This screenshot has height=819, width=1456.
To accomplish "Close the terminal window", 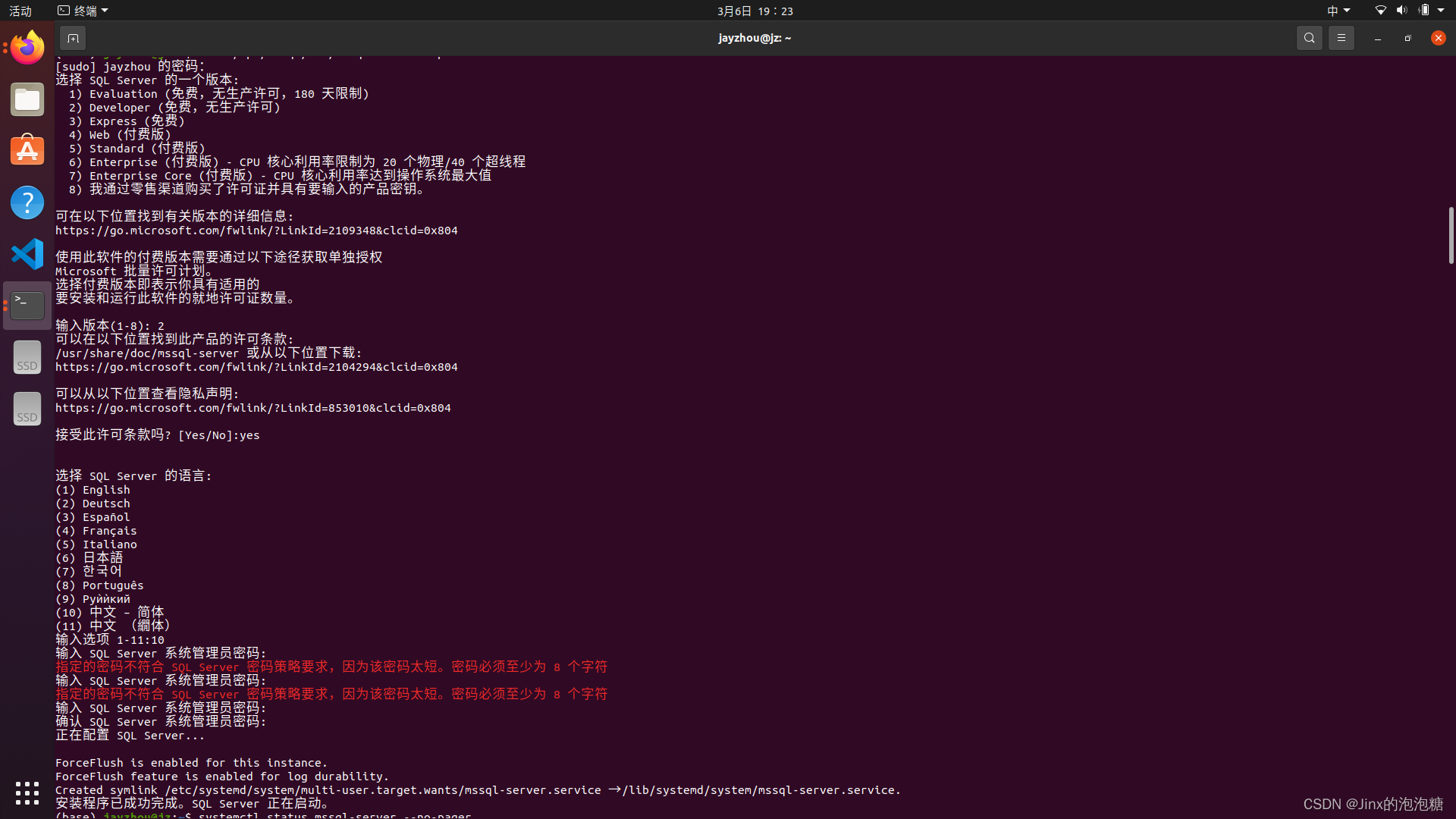I will point(1438,38).
